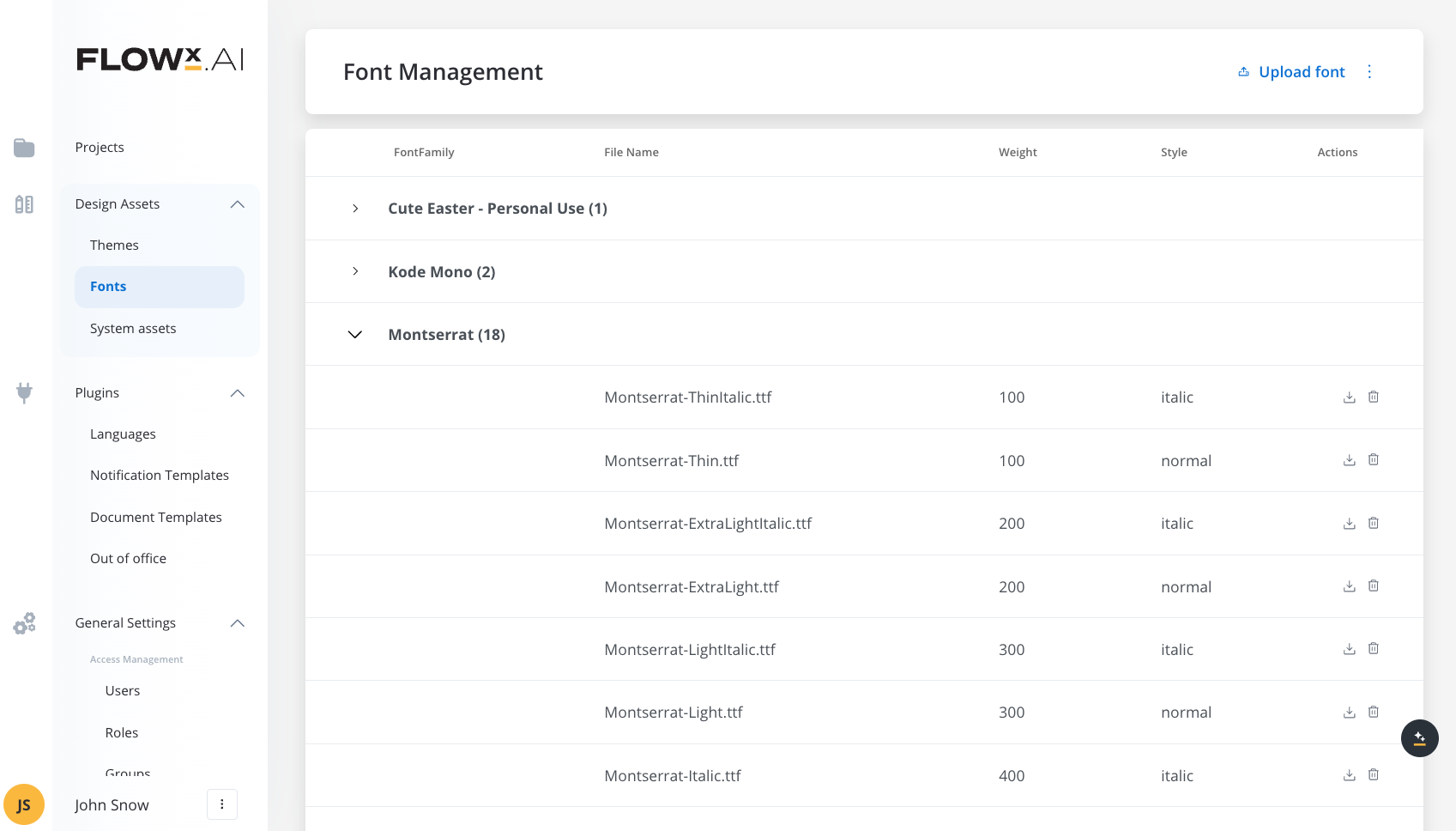Open General Settings gears icon in left rail

(24, 623)
